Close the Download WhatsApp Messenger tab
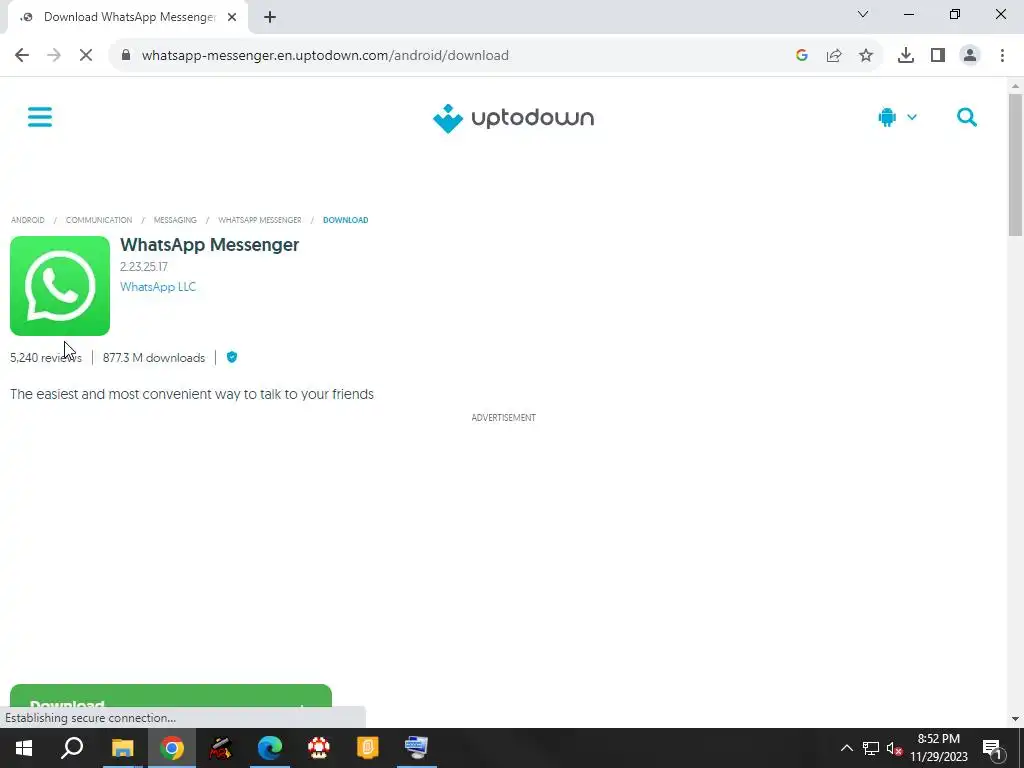The height and width of the screenshot is (768, 1024). click(x=232, y=18)
